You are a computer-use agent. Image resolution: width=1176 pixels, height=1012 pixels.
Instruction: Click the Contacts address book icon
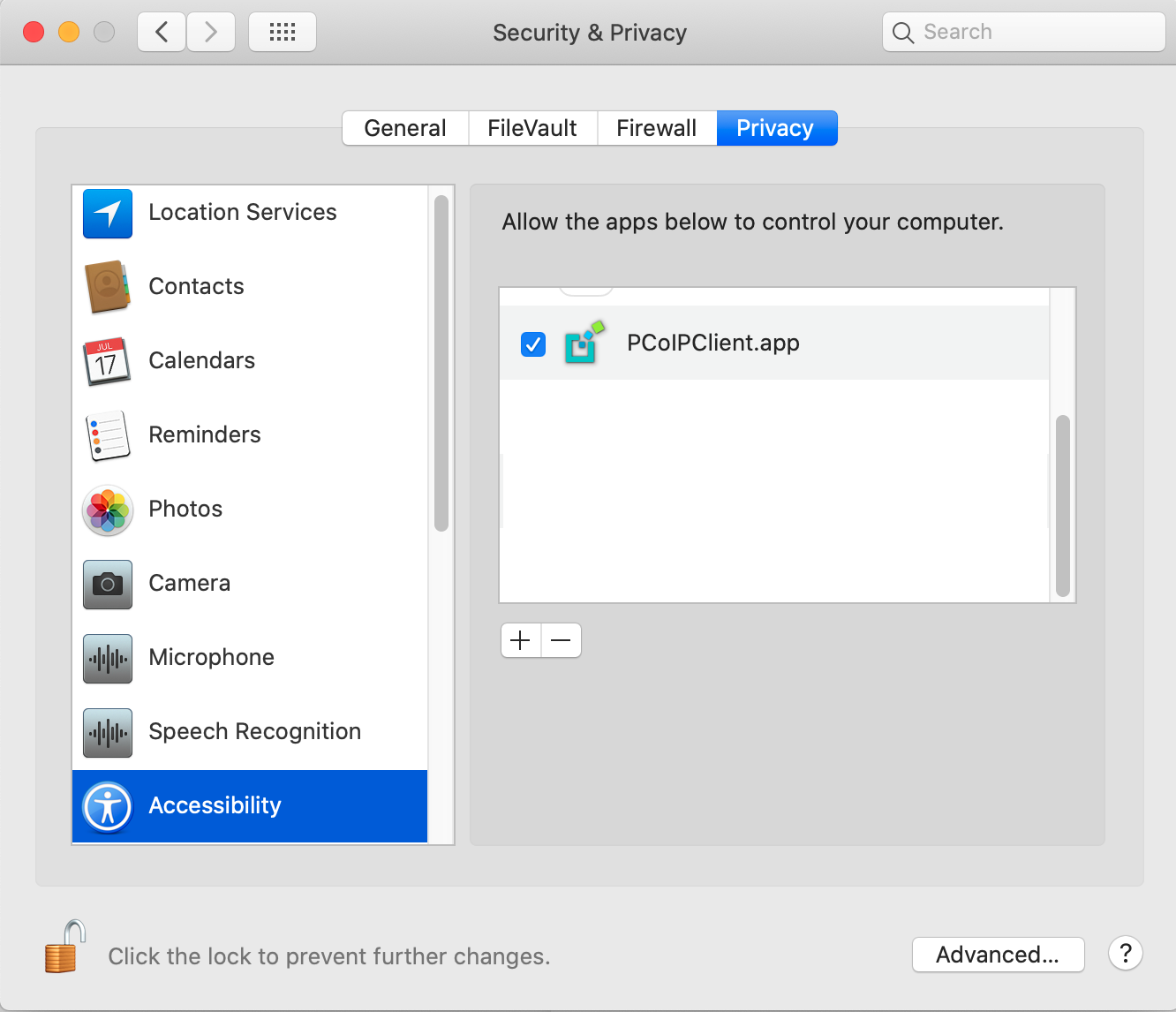108,287
